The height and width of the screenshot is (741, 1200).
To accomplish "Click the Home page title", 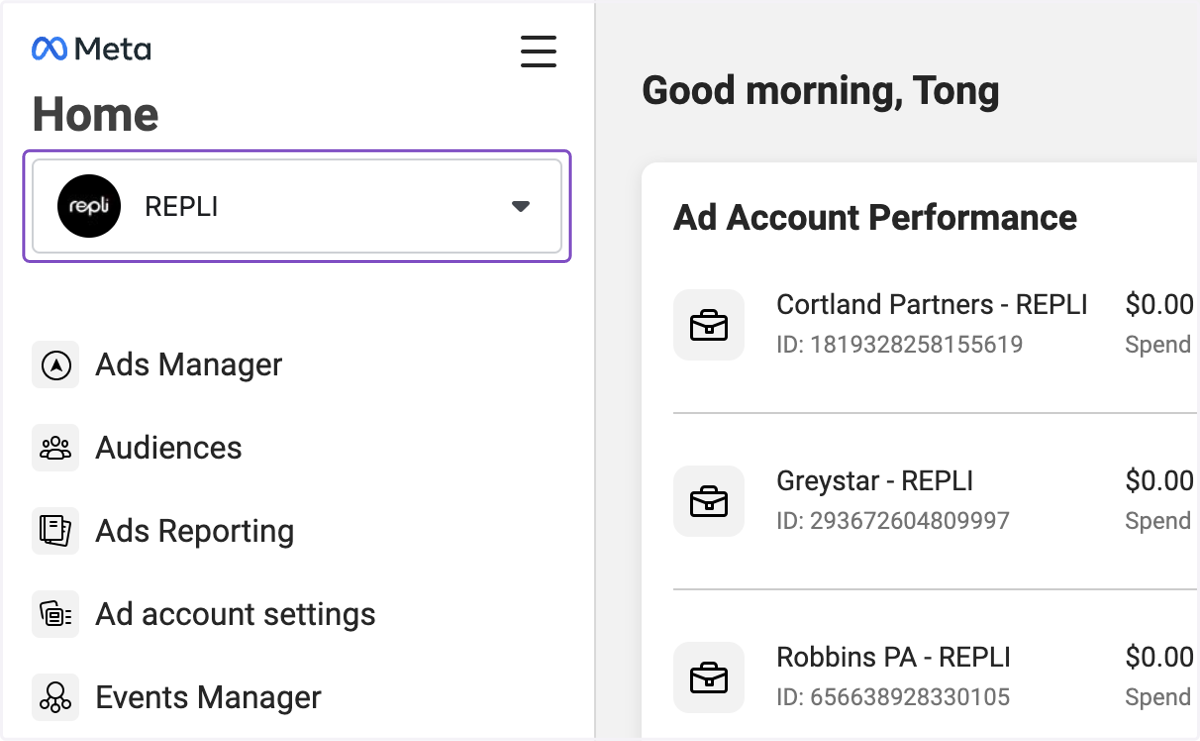I will [96, 114].
